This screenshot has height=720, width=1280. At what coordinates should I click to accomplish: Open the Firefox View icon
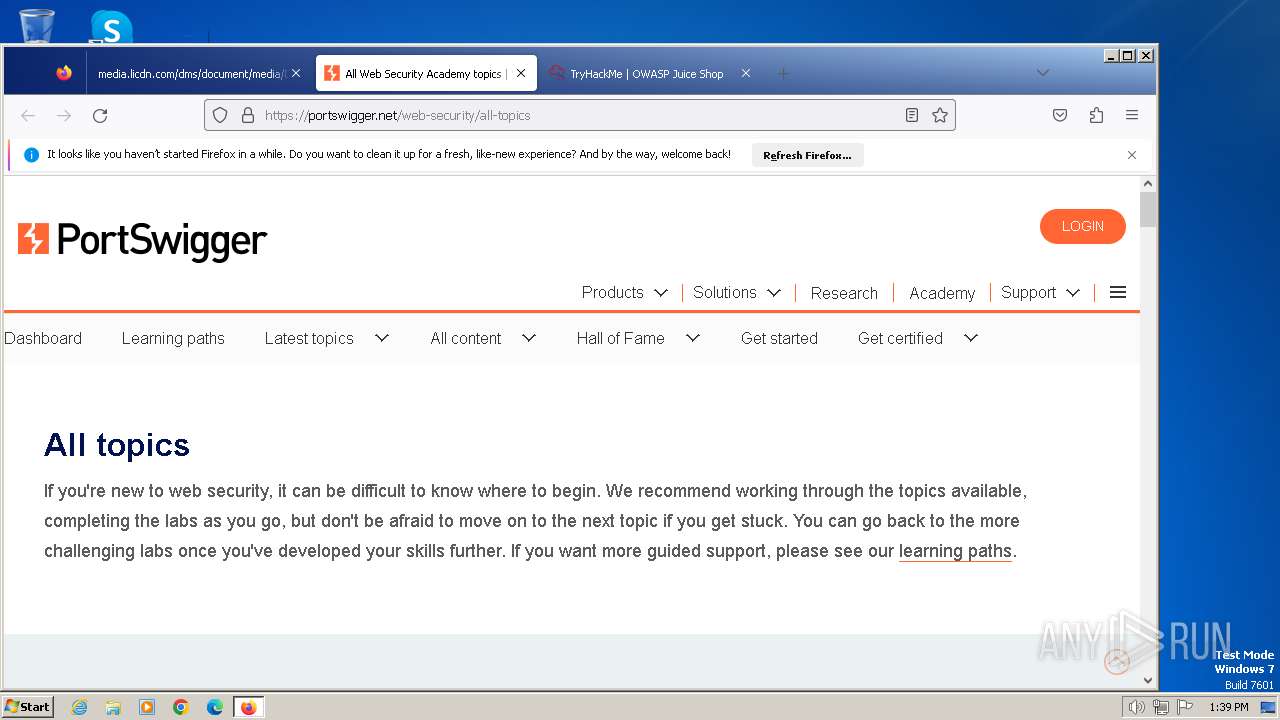(64, 73)
